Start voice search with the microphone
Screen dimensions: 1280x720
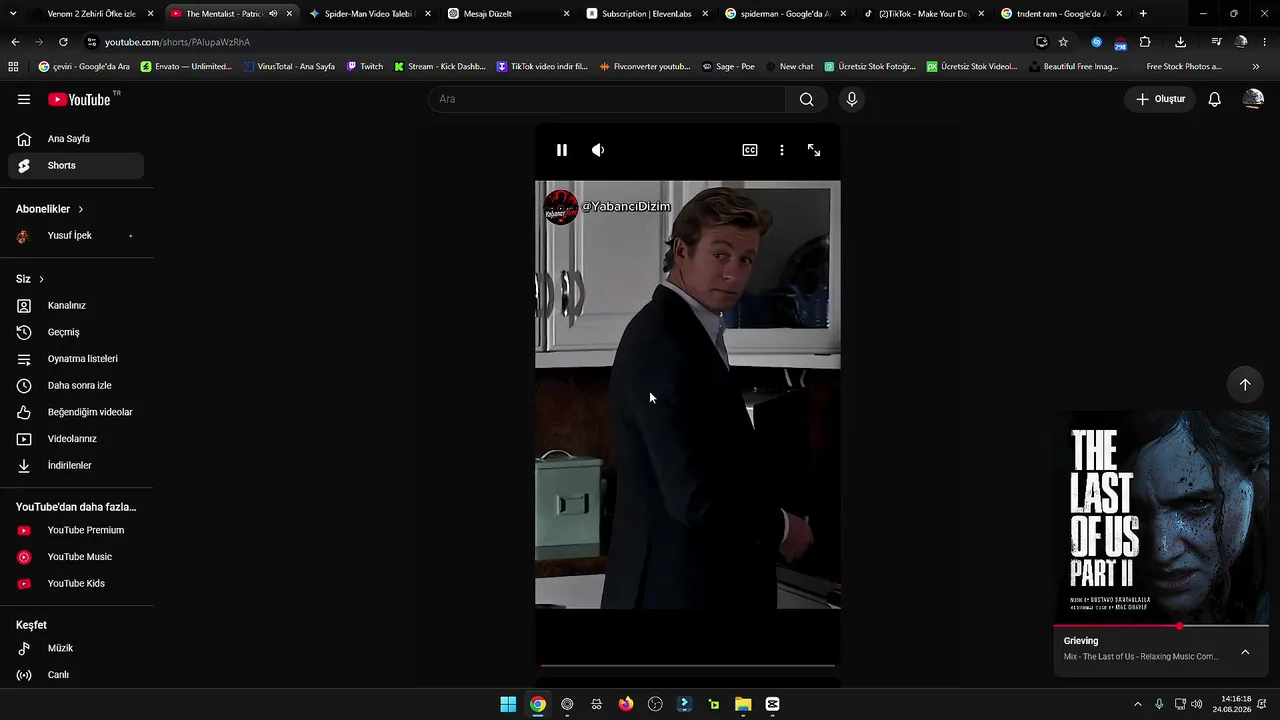(x=851, y=99)
